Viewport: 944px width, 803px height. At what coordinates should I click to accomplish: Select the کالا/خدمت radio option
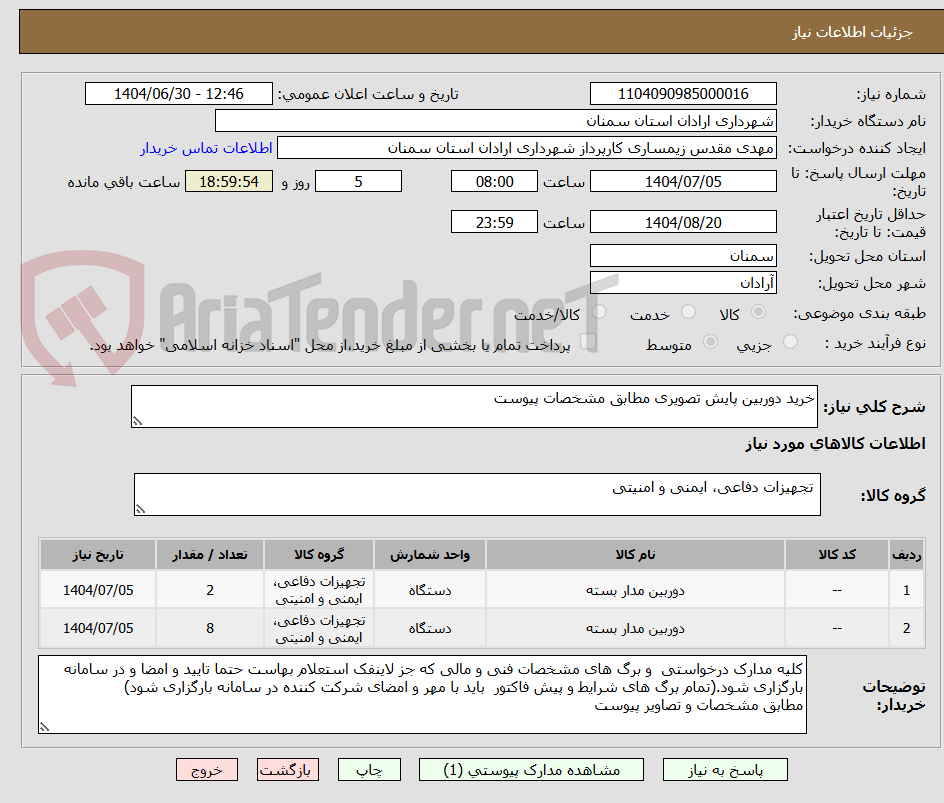coord(598,311)
